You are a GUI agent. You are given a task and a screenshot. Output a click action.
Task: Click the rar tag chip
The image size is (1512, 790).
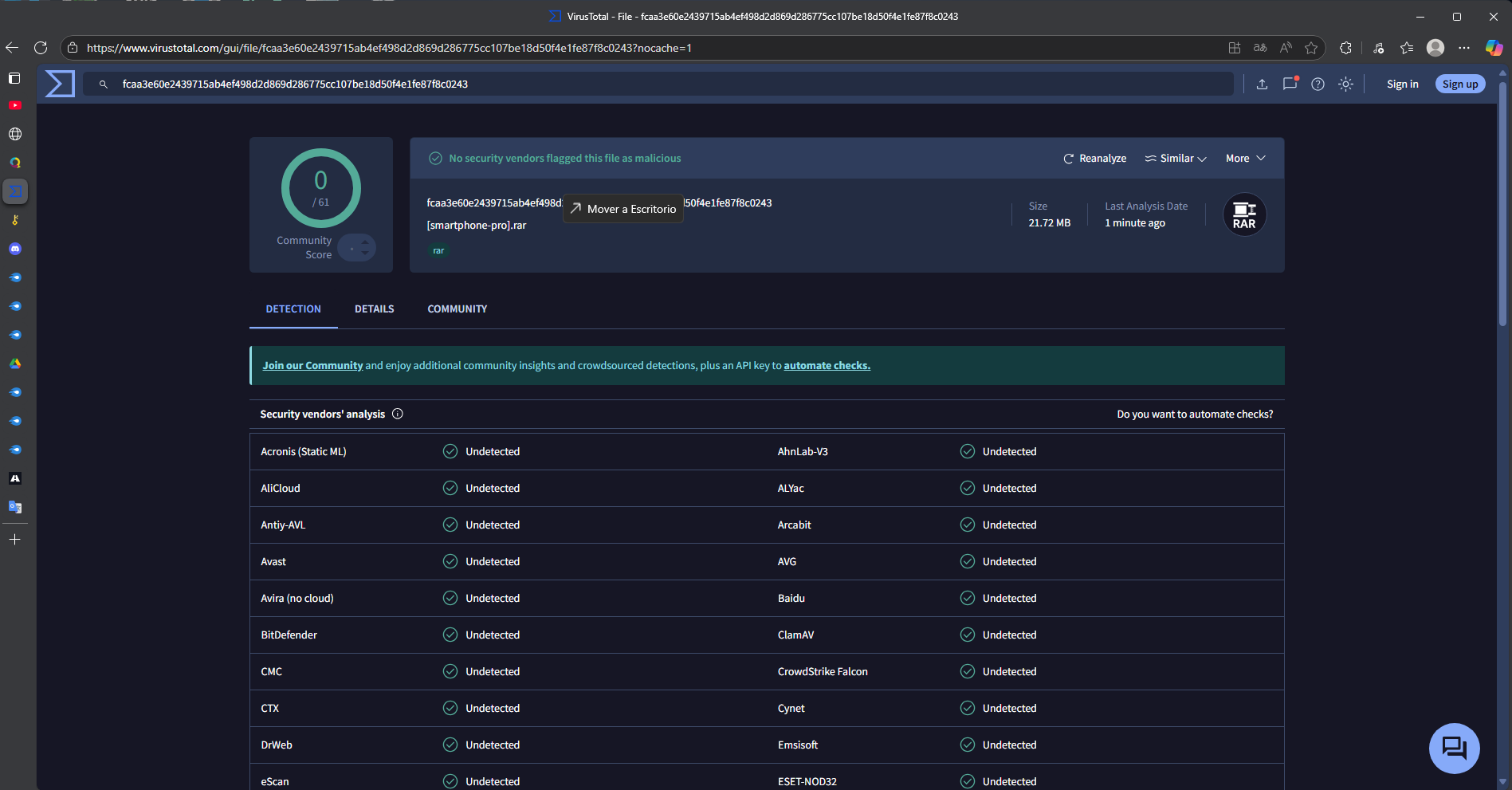pyautogui.click(x=438, y=250)
